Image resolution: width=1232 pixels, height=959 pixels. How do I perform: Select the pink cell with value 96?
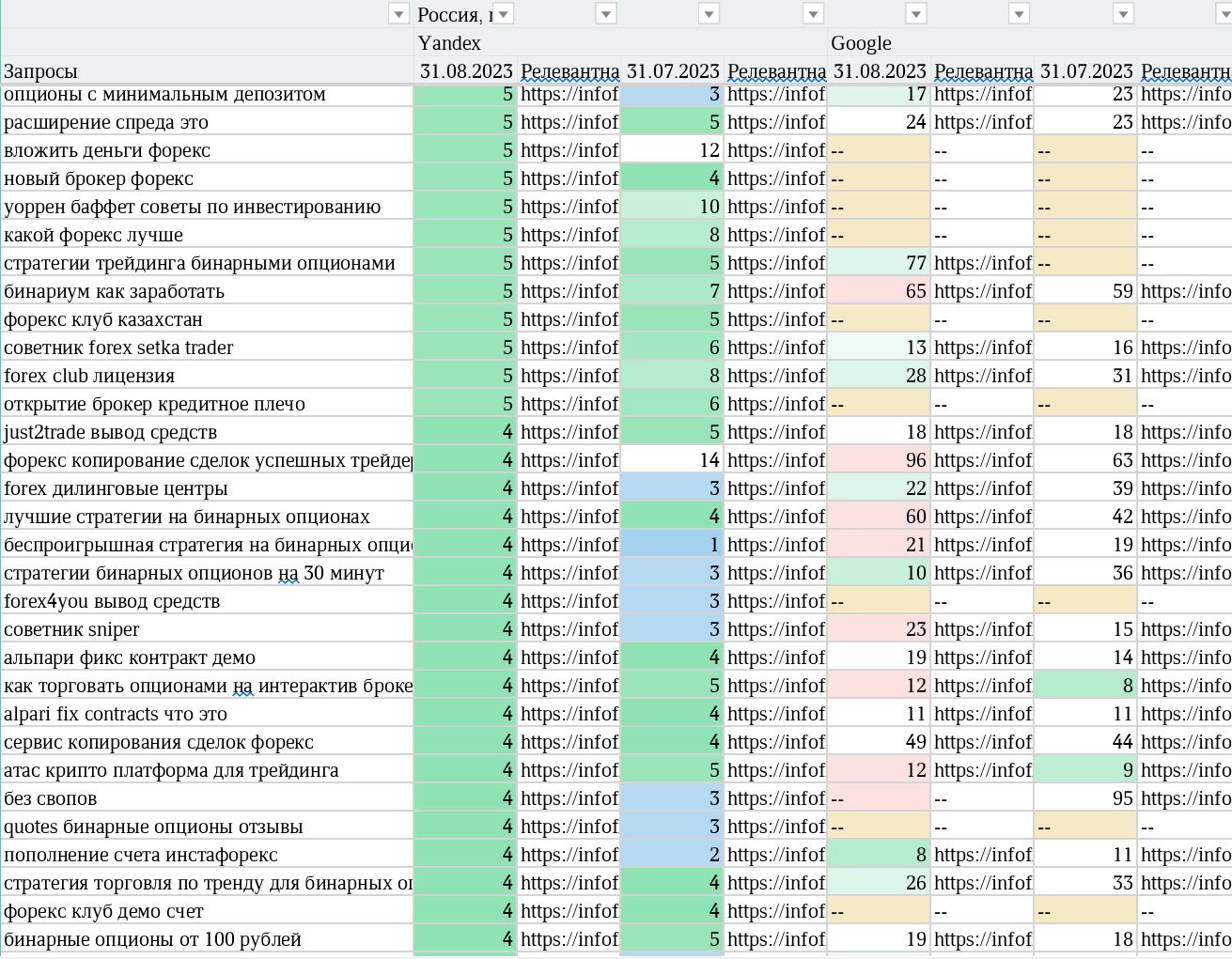(x=880, y=460)
